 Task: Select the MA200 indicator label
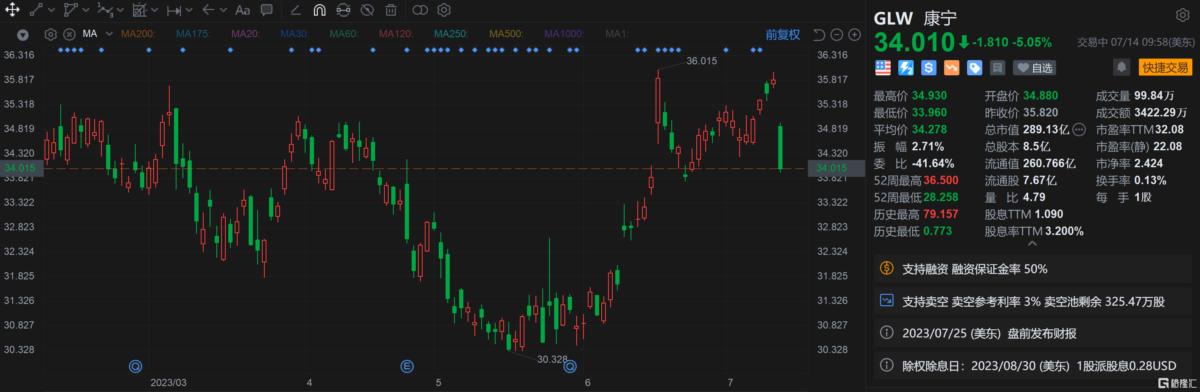pyautogui.click(x=137, y=33)
